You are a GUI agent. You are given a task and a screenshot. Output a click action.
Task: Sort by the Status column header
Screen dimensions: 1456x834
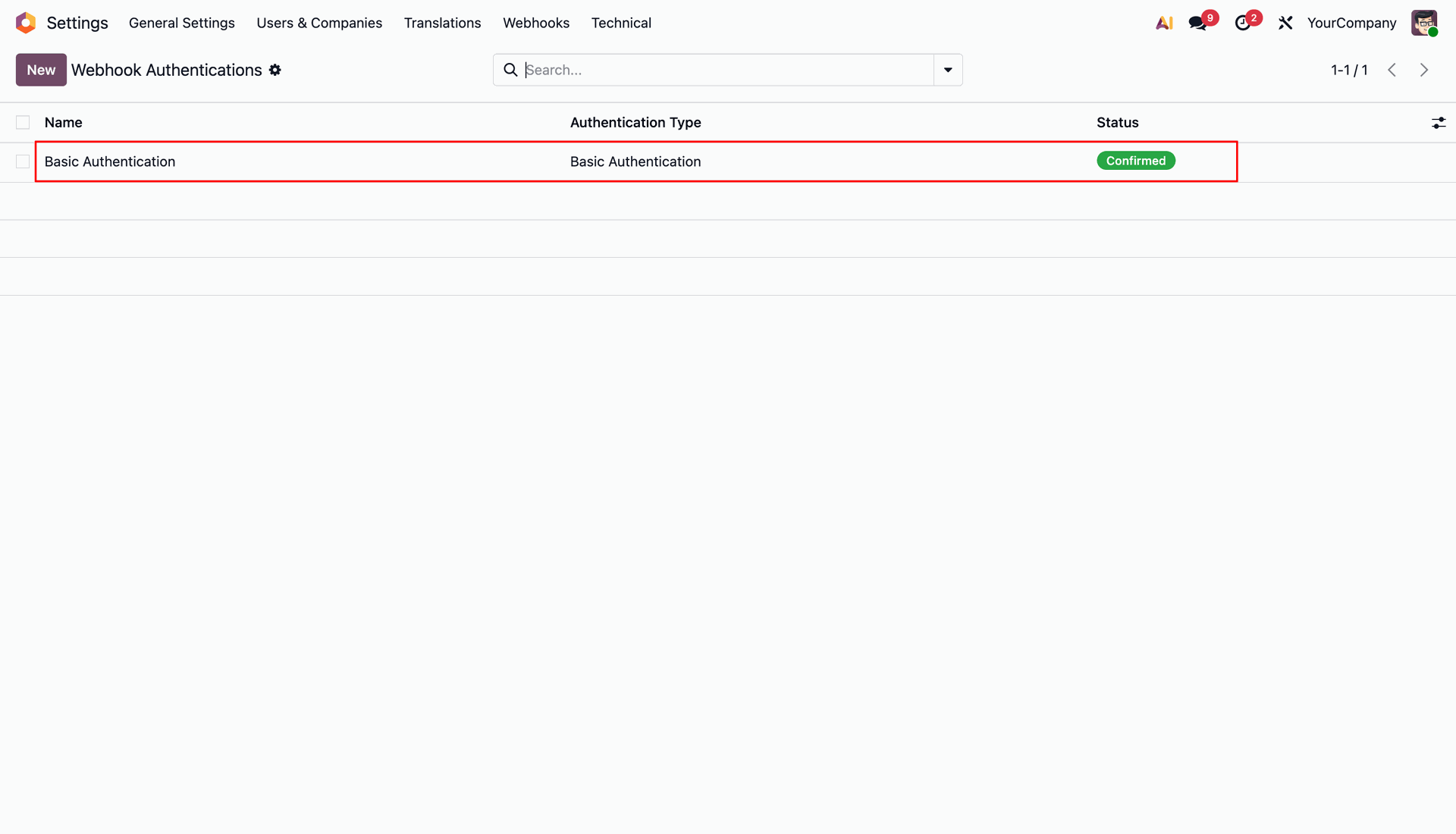pyautogui.click(x=1117, y=123)
